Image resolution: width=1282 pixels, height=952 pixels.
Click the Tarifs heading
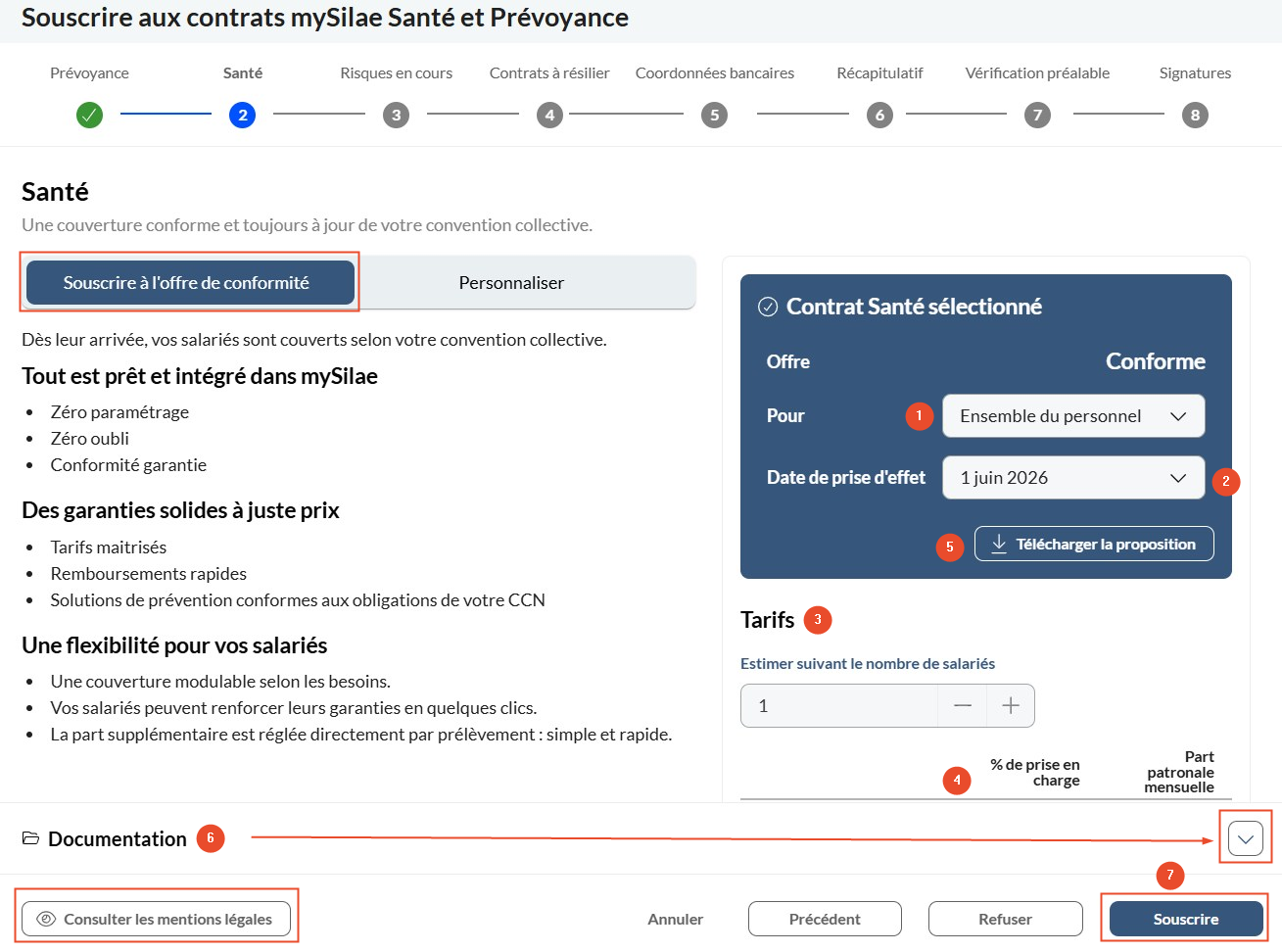coord(768,620)
